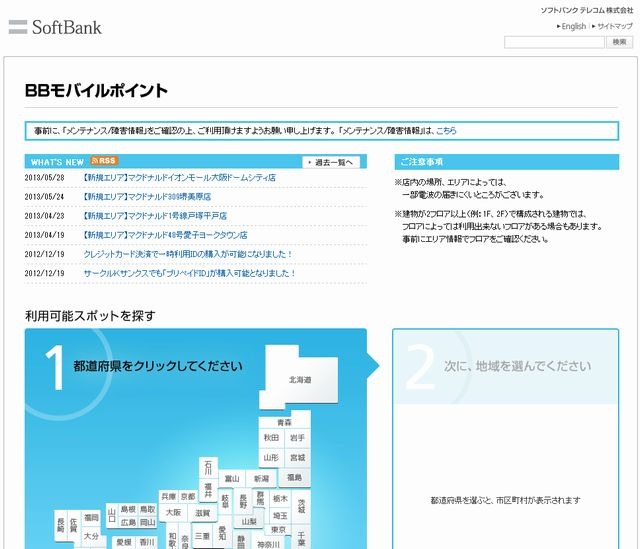Select 東京 on the map
The width and height of the screenshot is (640, 549).
[278, 529]
